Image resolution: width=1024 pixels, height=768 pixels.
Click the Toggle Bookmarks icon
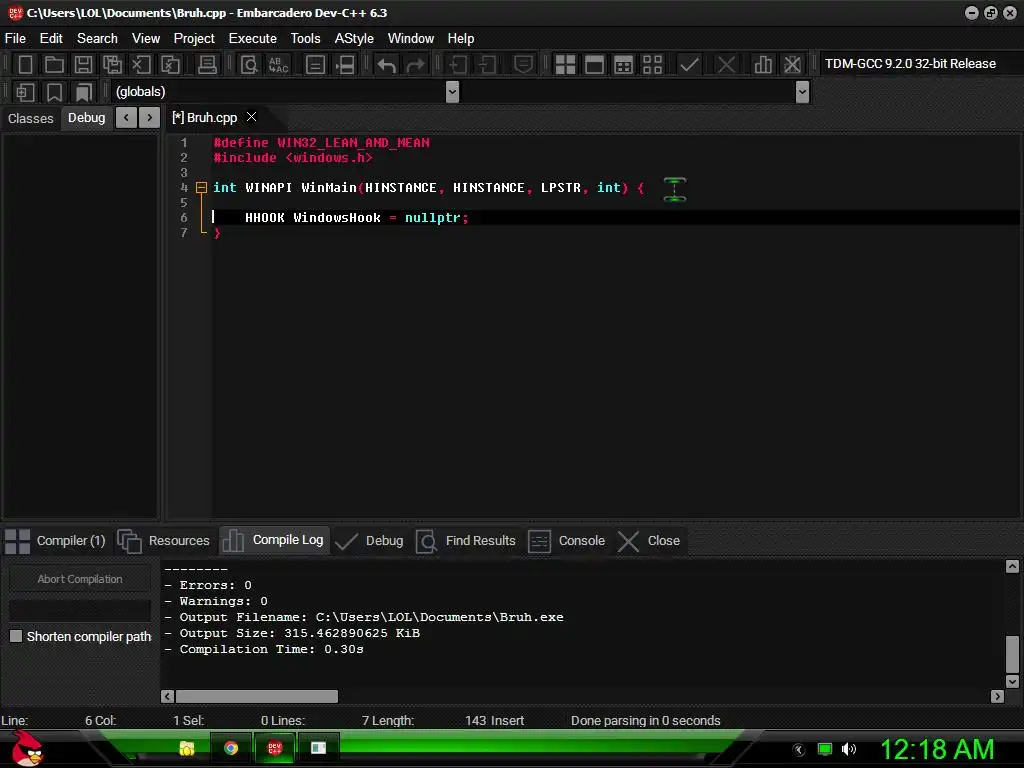coord(54,92)
